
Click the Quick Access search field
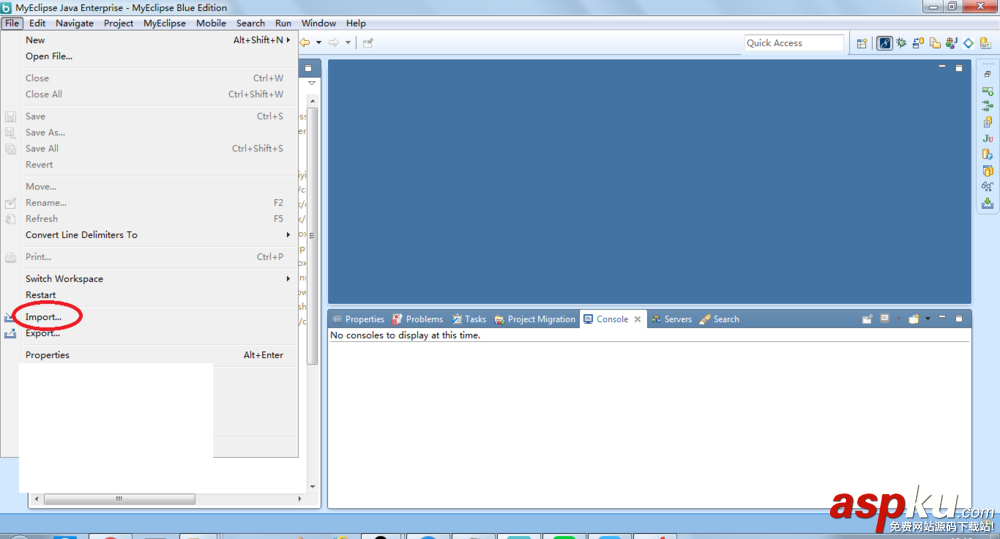[794, 43]
